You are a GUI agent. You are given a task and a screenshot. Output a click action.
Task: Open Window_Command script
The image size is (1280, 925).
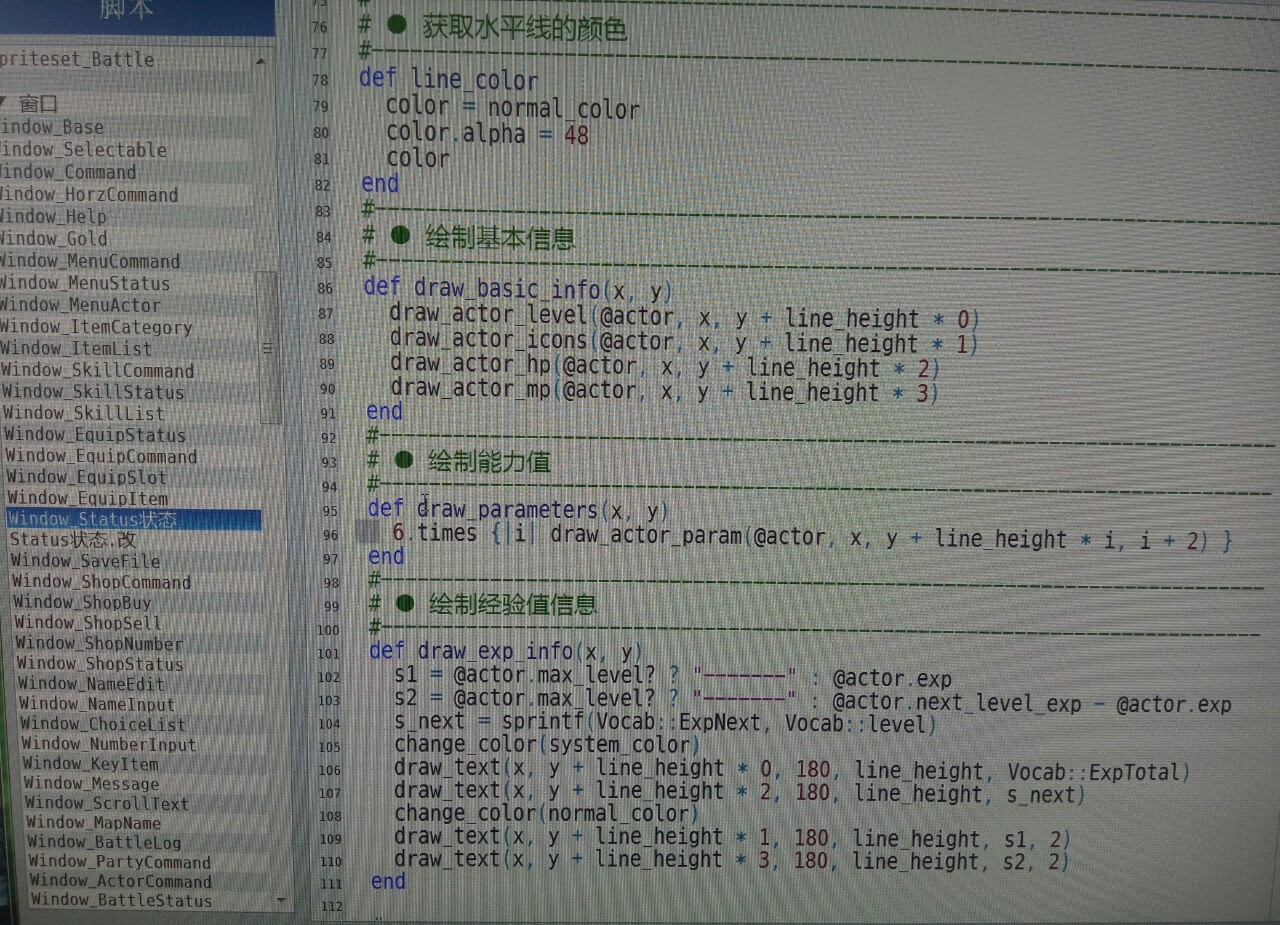tap(68, 172)
